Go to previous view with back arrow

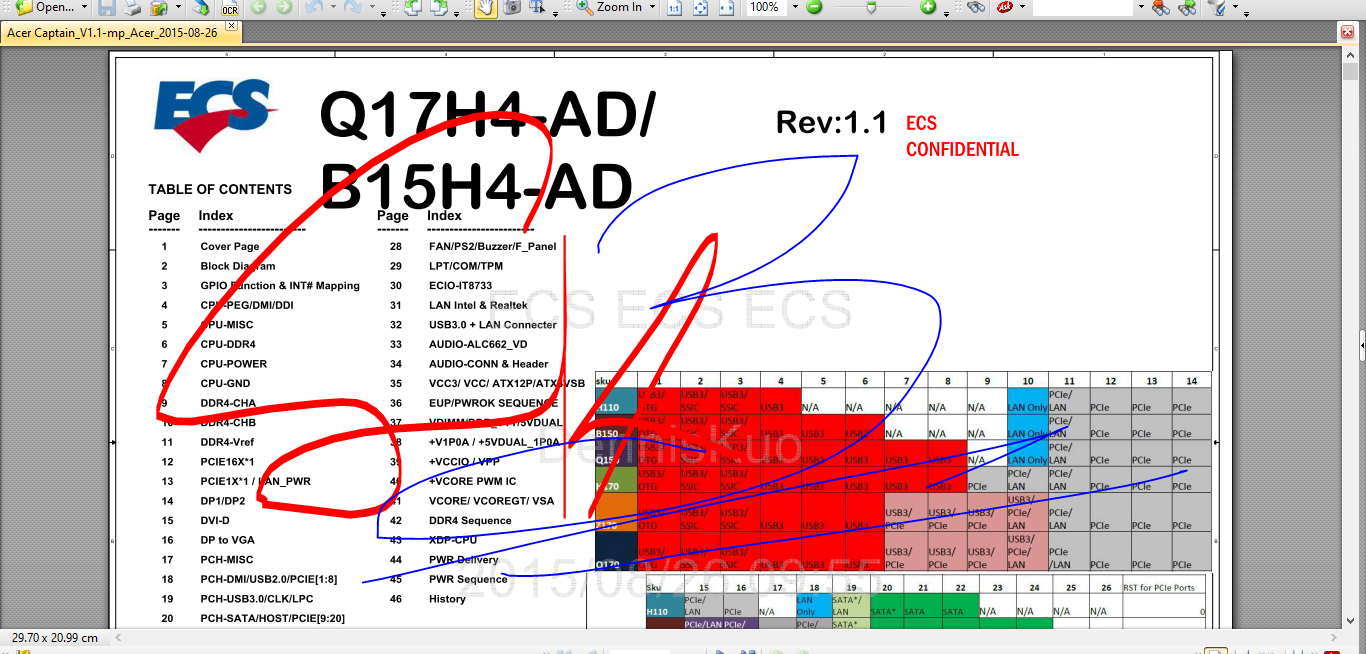(258, 7)
